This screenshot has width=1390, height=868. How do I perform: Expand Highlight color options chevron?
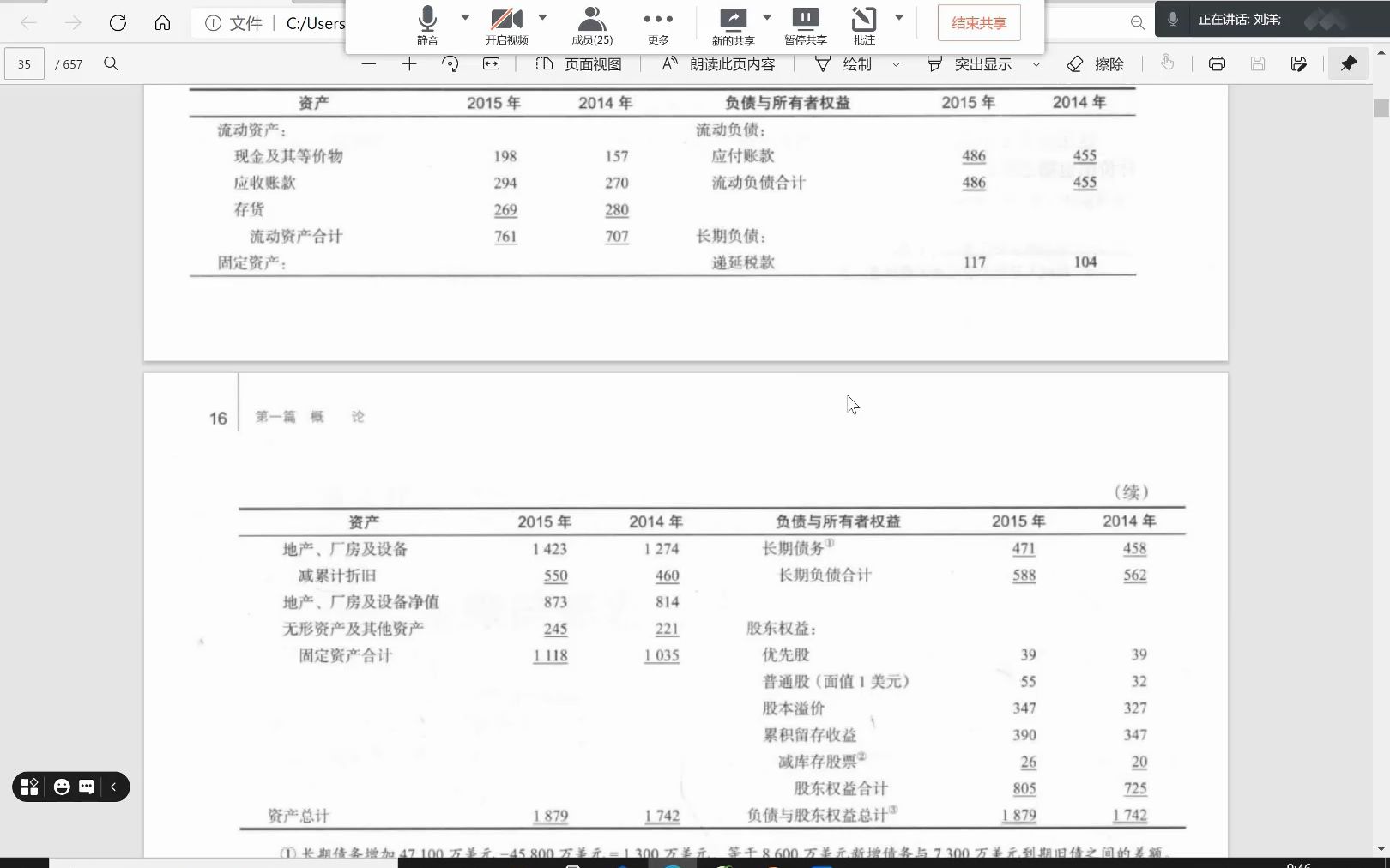(1036, 64)
